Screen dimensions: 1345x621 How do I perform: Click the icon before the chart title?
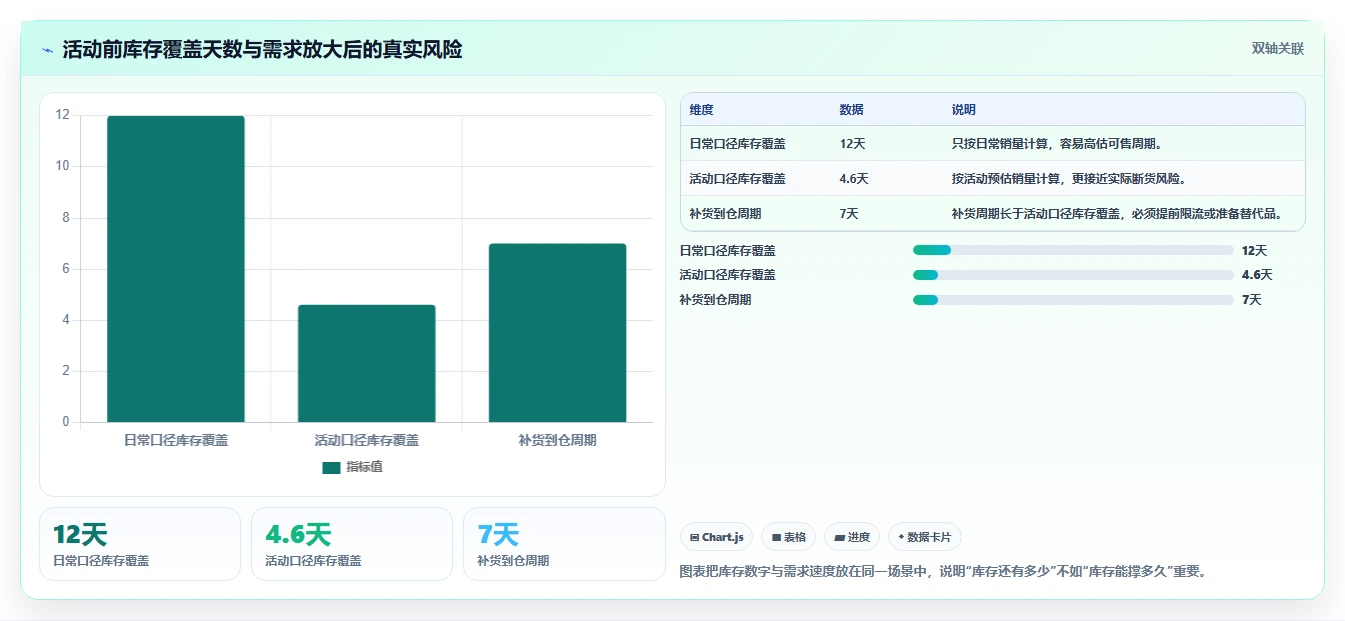[47, 50]
